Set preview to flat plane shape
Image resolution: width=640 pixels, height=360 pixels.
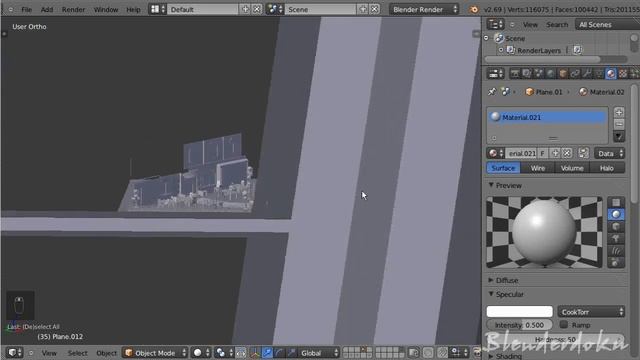(x=616, y=202)
